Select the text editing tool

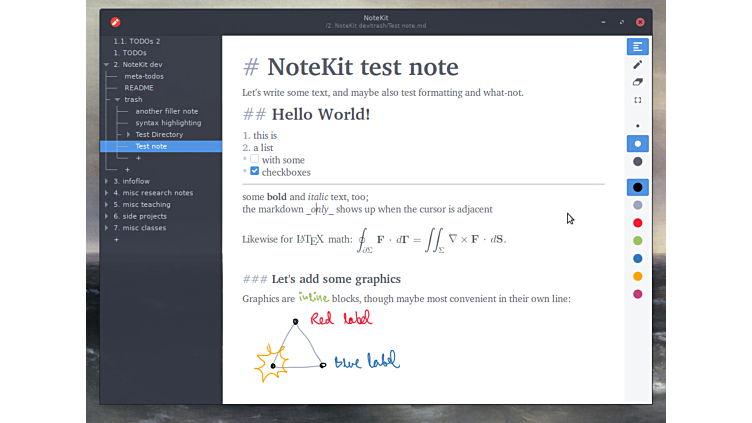click(x=637, y=47)
